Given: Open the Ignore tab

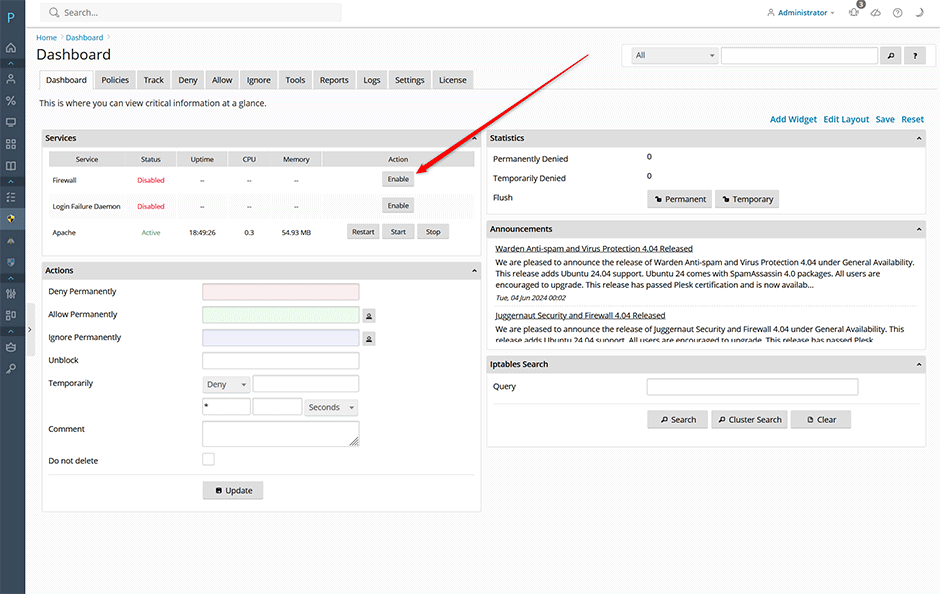Looking at the screenshot, I should [x=258, y=80].
